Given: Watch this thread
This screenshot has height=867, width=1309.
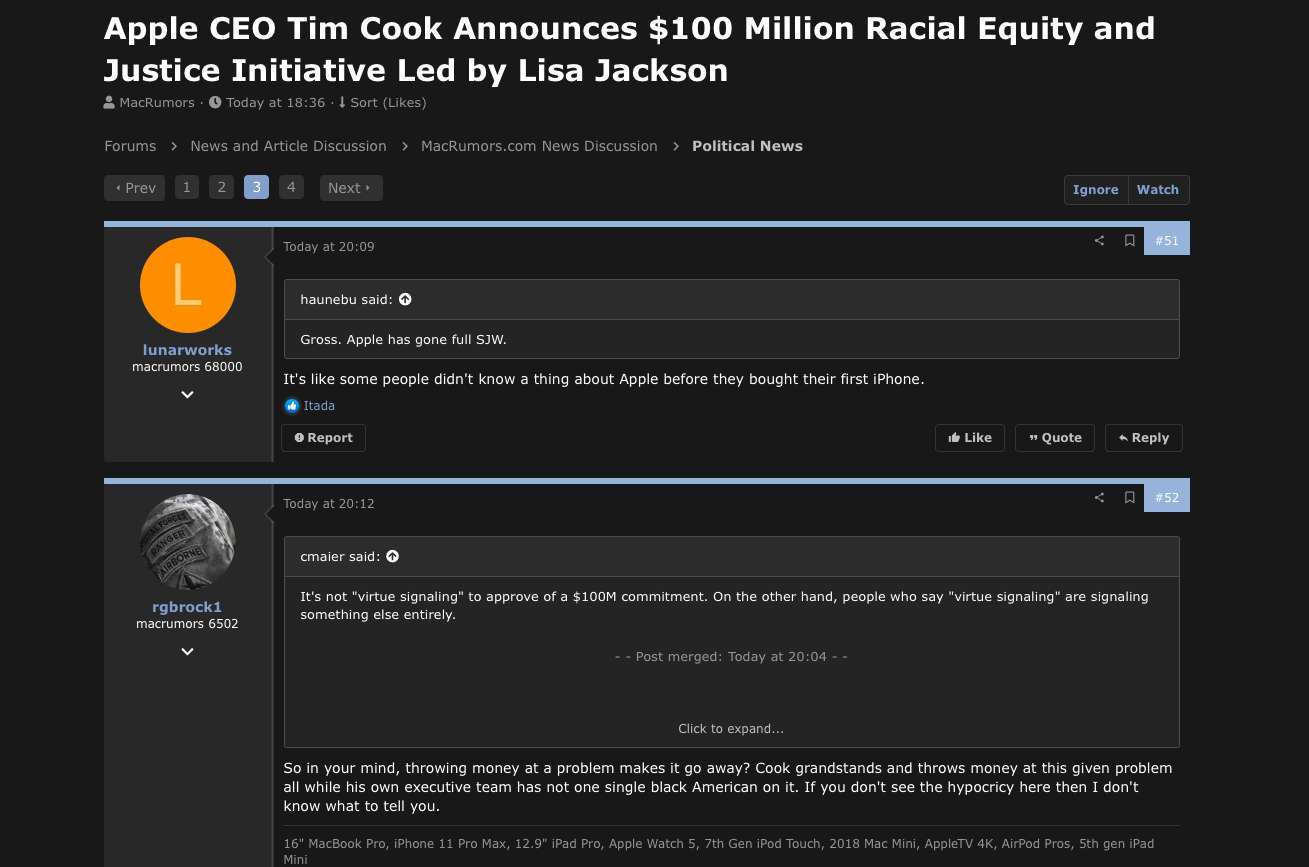Looking at the screenshot, I should (1158, 190).
